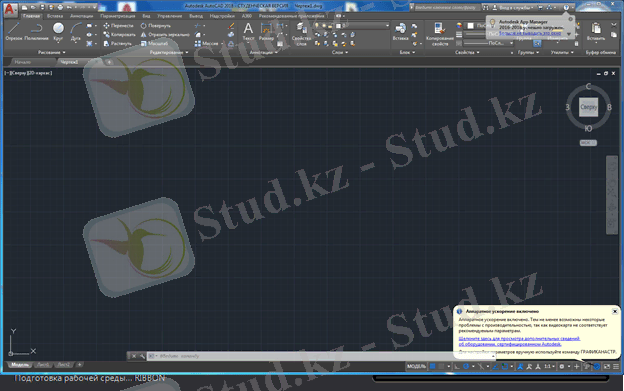Click the Print icon in quick access toolbar

[x=60, y=7]
